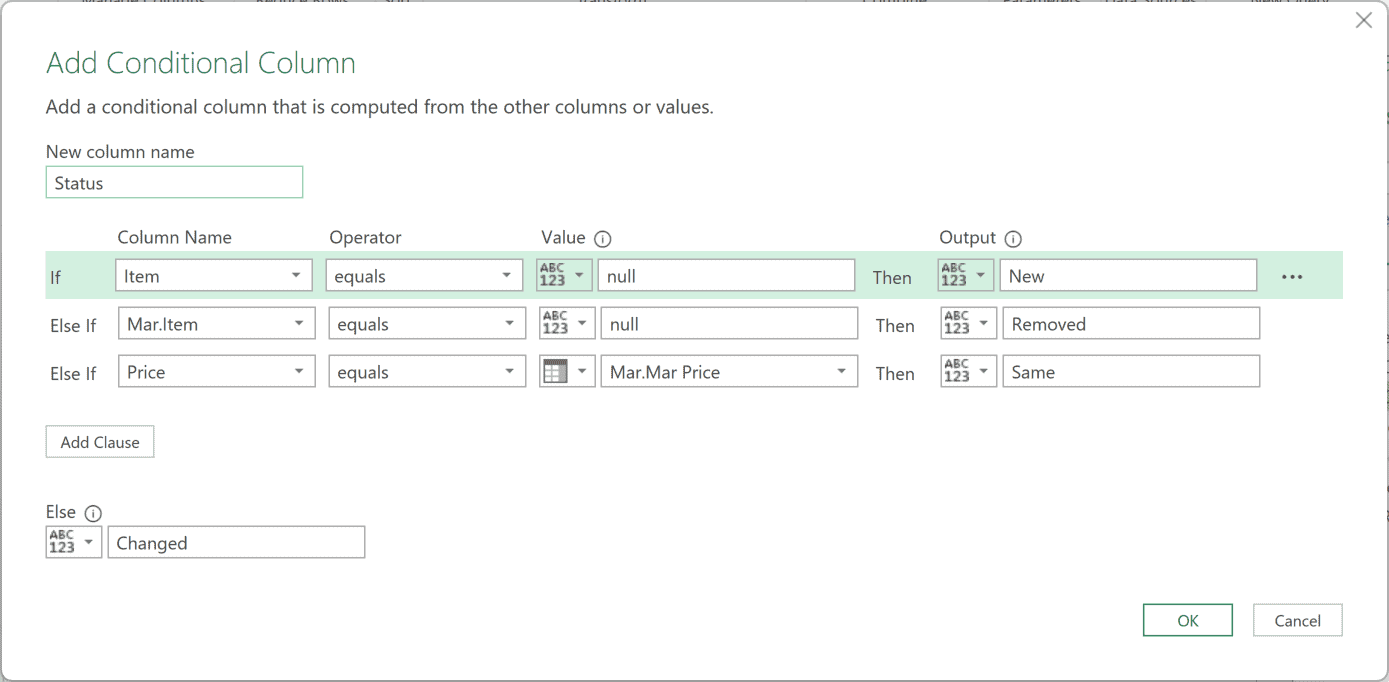The height and width of the screenshot is (682, 1389).
Task: Expand the Mar.Item column name dropdown
Action: coord(216,323)
